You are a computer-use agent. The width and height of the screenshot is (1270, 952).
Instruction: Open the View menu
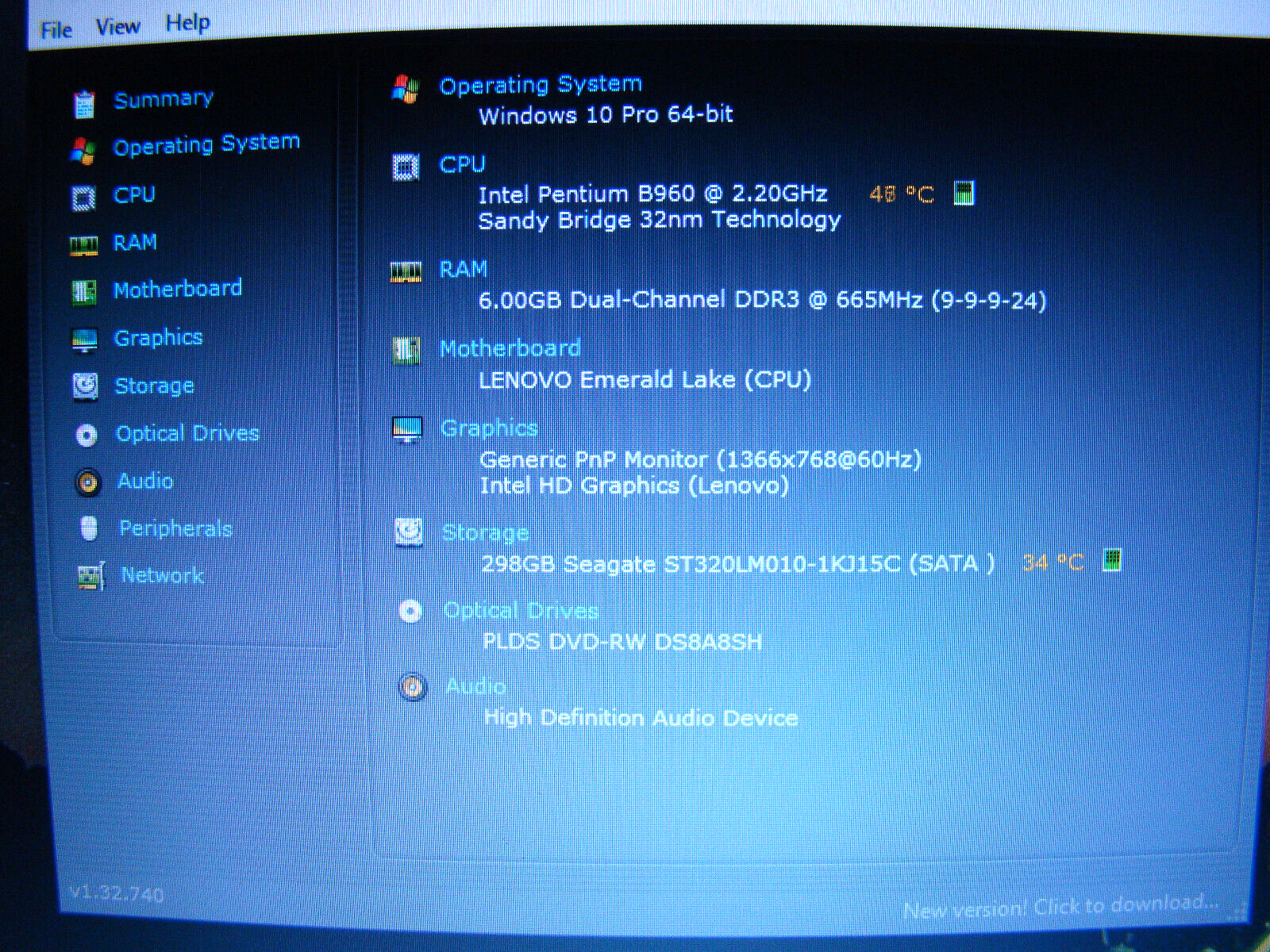pyautogui.click(x=117, y=27)
